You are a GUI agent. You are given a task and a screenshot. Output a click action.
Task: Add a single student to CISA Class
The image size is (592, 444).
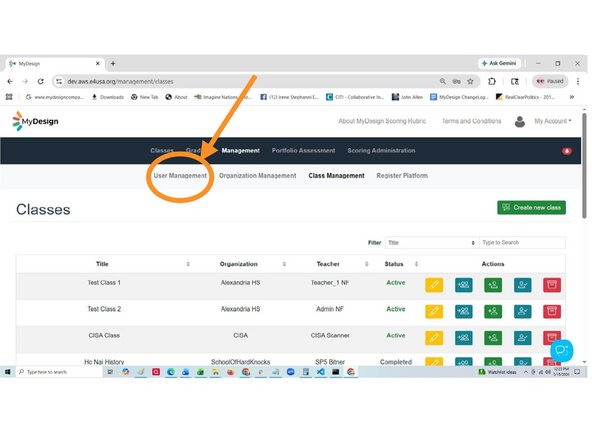(493, 338)
